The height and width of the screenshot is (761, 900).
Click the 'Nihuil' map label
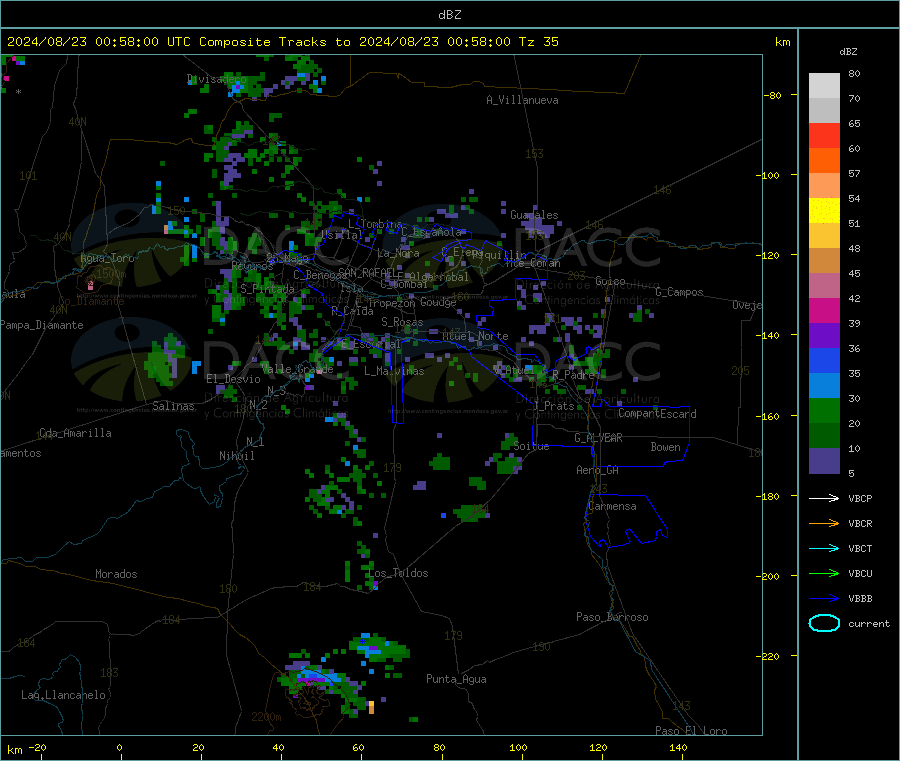coord(237,456)
